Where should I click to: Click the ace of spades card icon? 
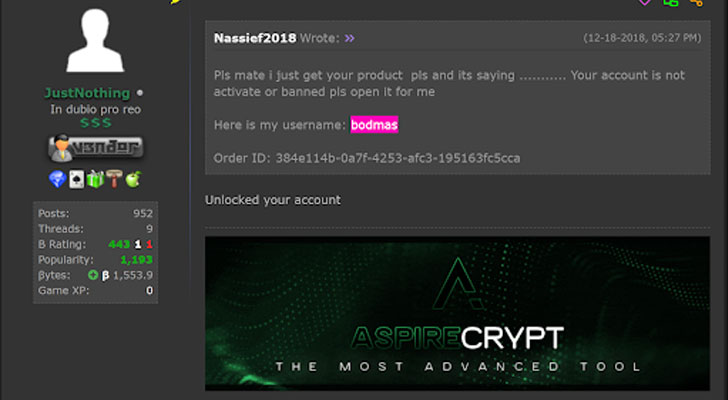75,179
